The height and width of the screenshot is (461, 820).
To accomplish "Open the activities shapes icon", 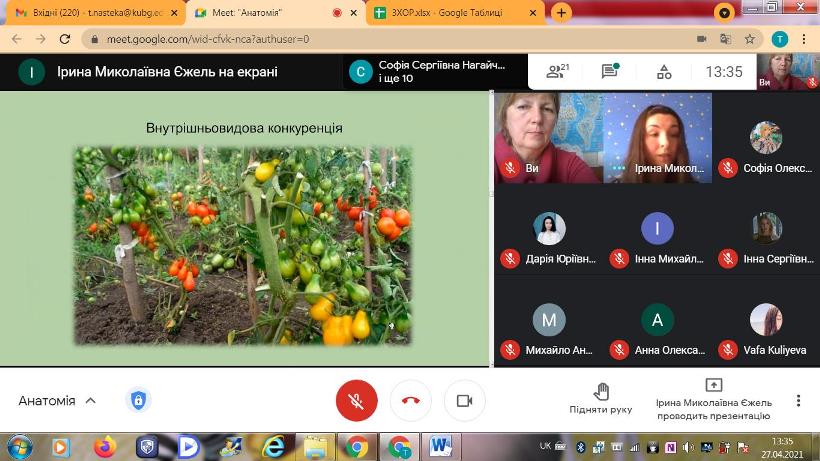I will 663,72.
